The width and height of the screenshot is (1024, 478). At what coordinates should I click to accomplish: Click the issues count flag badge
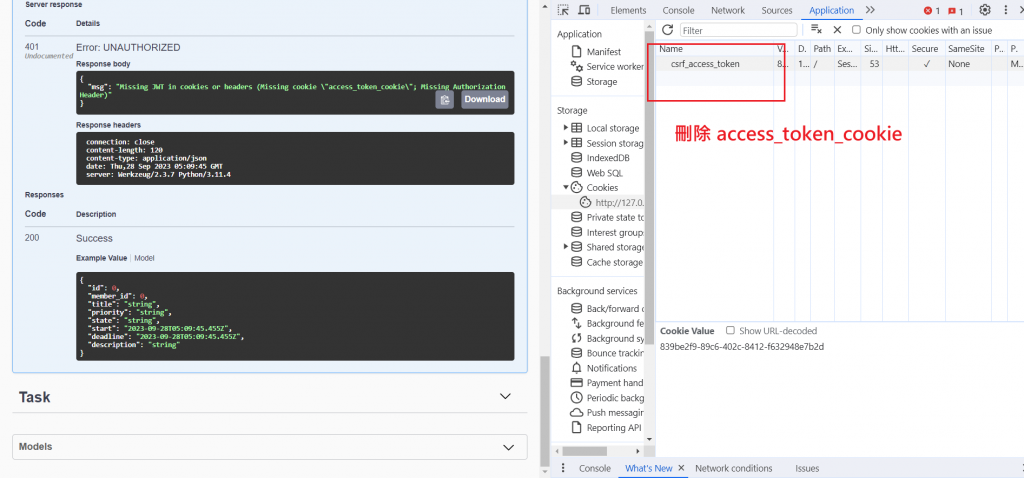click(955, 10)
